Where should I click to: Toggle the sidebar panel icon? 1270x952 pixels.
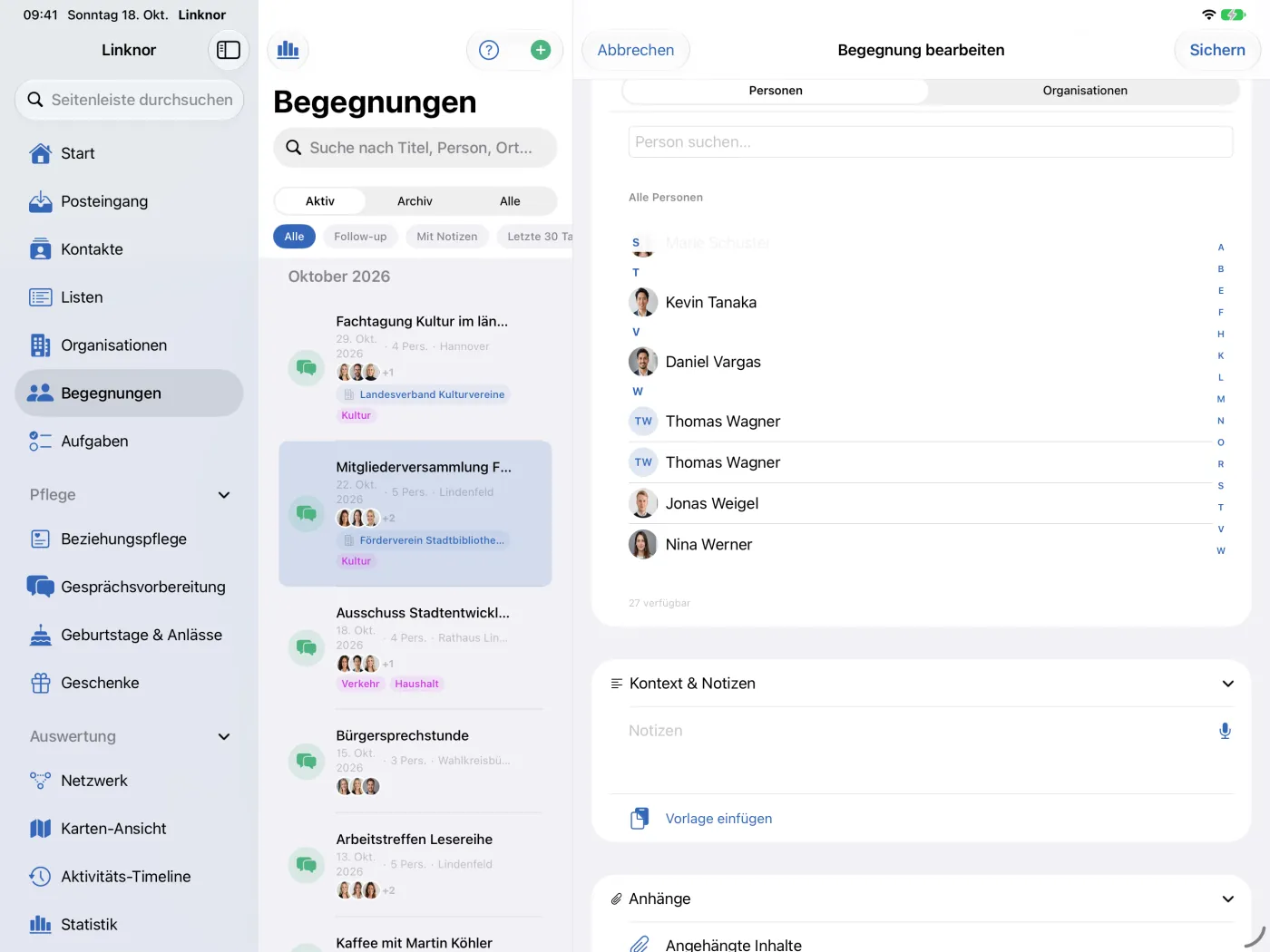[229, 50]
